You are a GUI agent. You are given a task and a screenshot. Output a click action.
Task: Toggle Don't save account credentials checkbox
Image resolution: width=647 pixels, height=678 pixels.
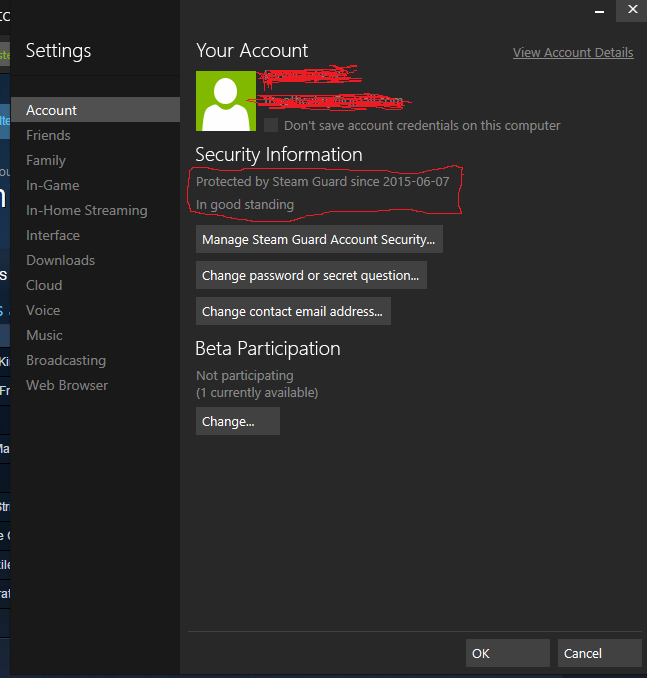(271, 125)
